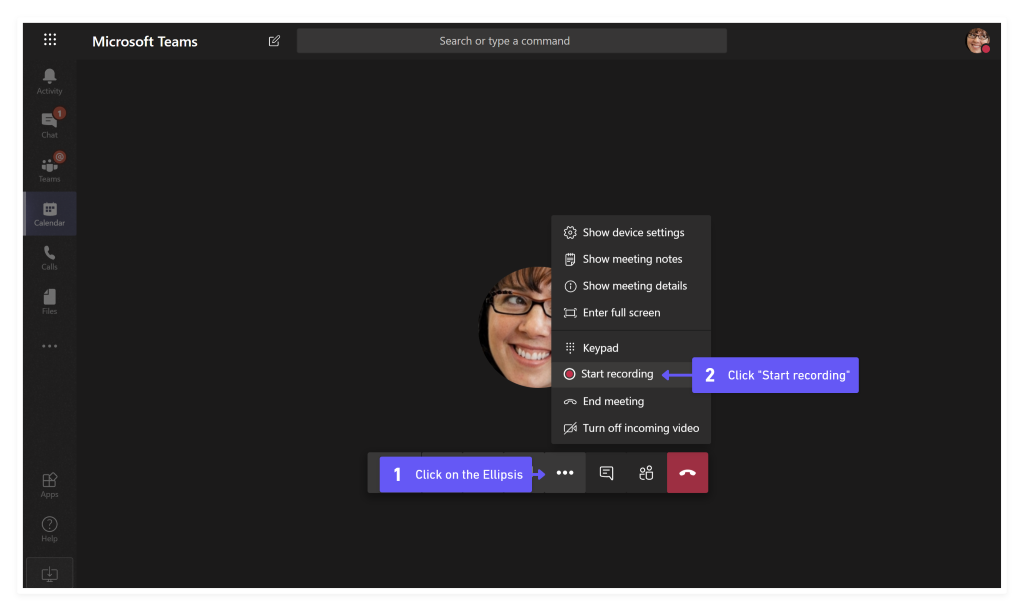Click in the search or command box
Image resolution: width=1024 pixels, height=611 pixels.
tap(511, 40)
